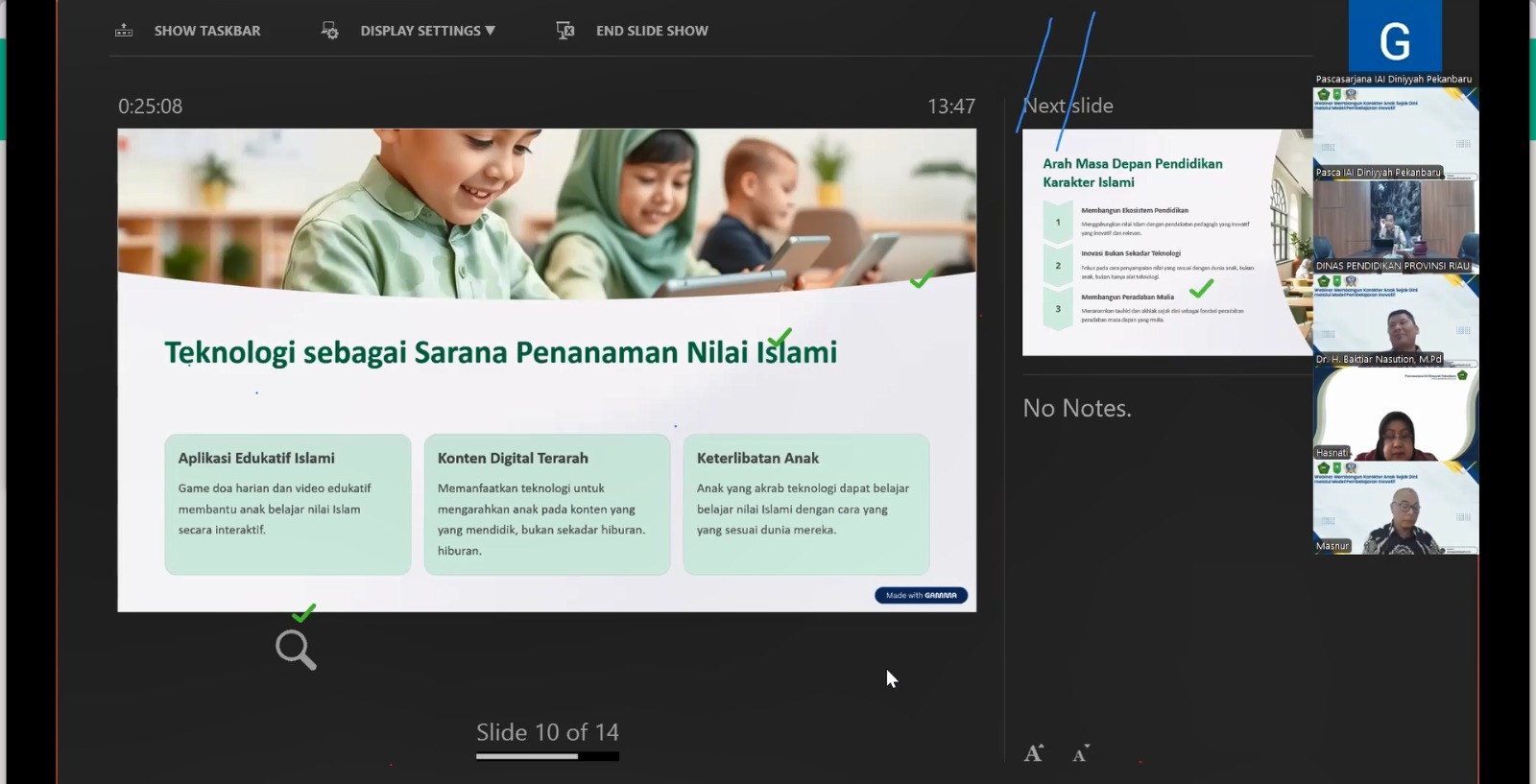
Task: Click the Aplikasi Edukatif Islami card
Action: [x=288, y=505]
